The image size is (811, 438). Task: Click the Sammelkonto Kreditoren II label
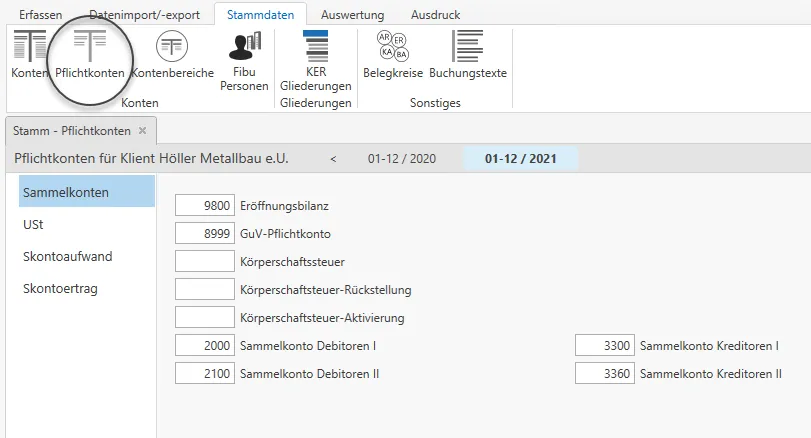tap(711, 373)
